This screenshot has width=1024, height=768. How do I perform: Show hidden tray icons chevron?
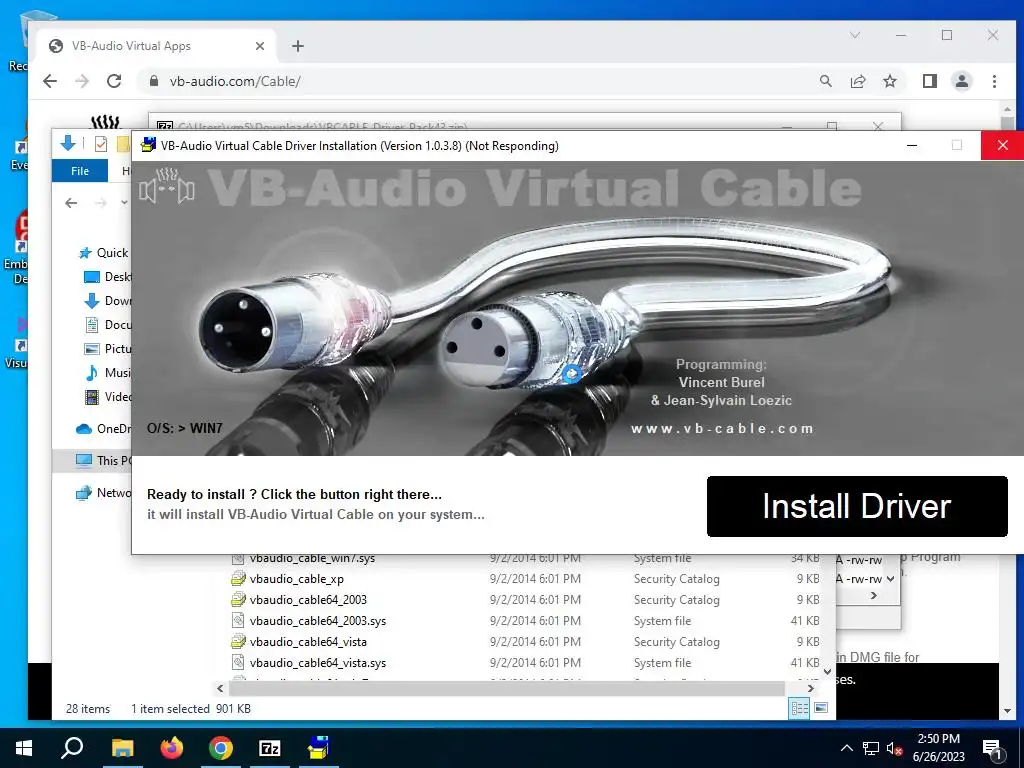click(x=846, y=748)
